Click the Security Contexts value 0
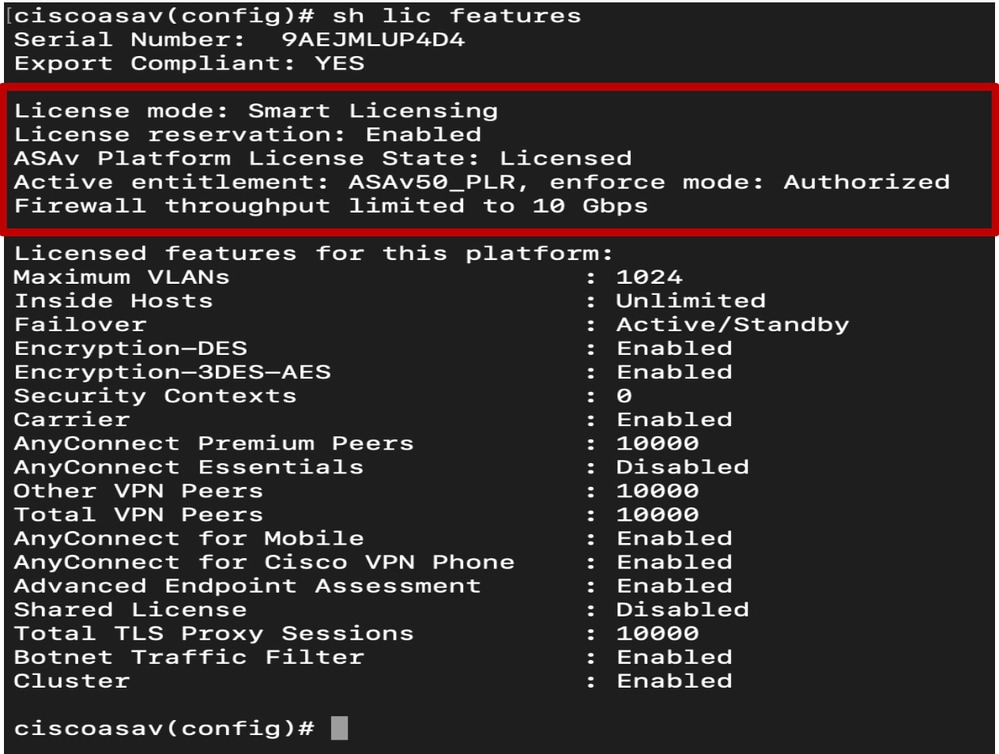Screen dimensions: 999x754 point(624,396)
